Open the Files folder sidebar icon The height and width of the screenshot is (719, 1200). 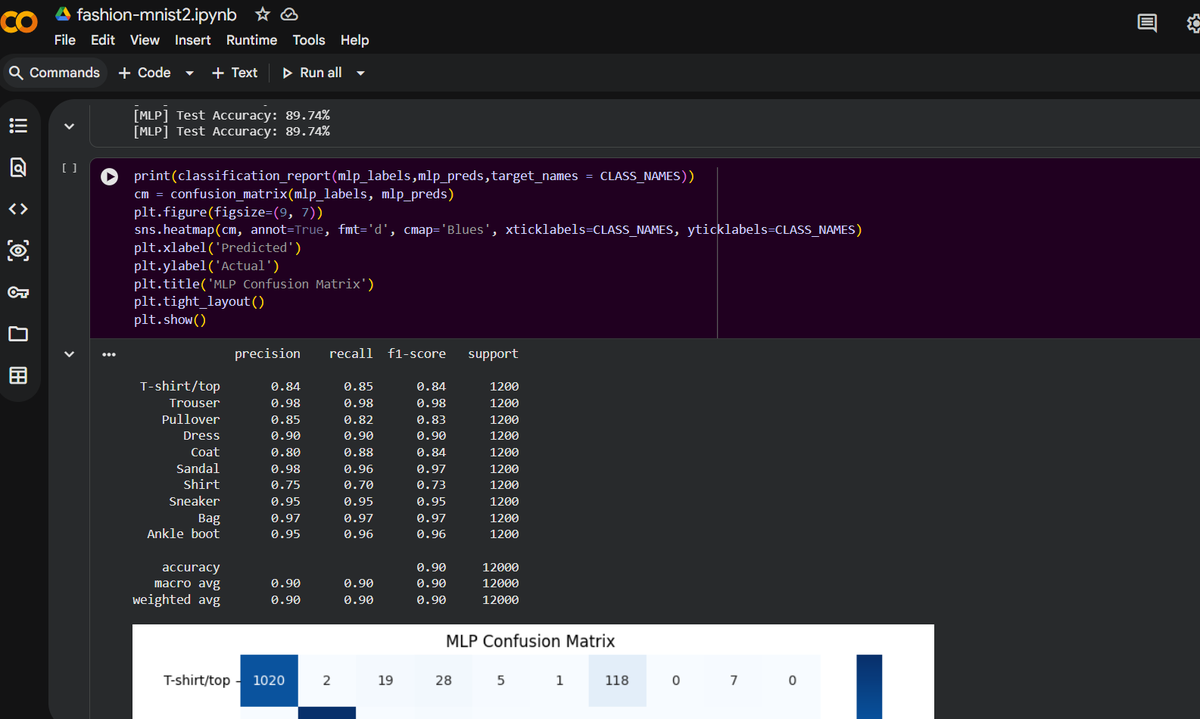(18, 333)
